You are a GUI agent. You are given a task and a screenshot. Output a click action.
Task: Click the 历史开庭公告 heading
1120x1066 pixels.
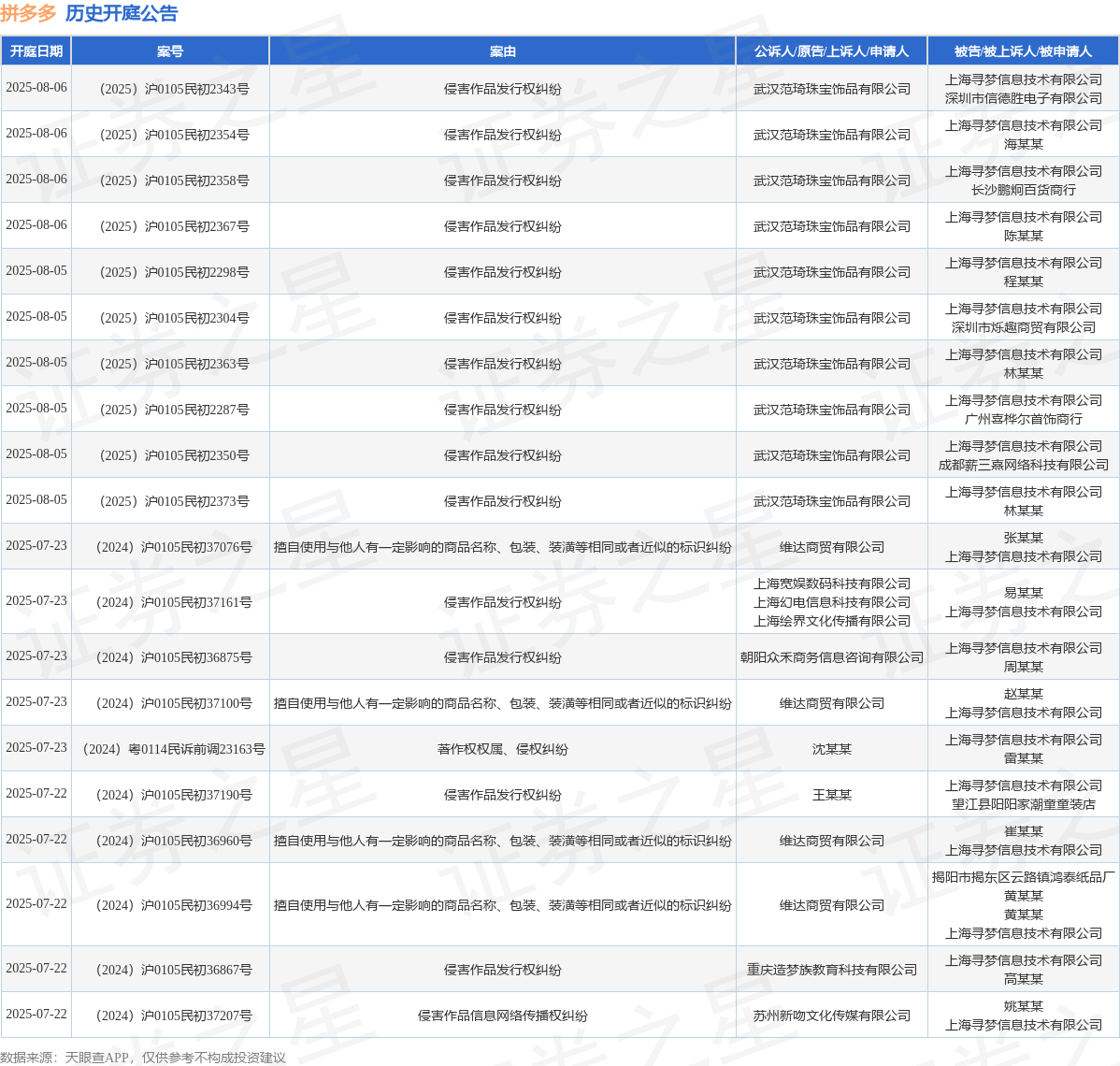pos(122,14)
